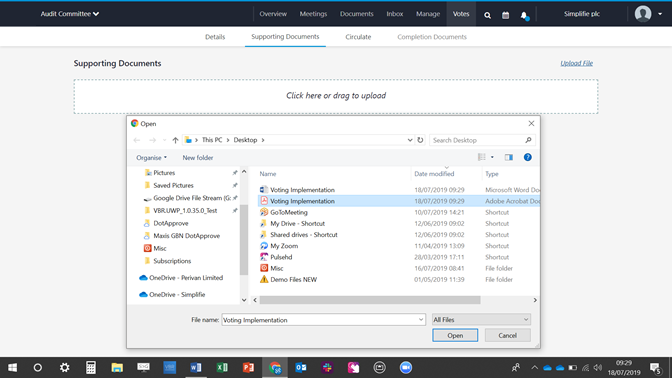Go to Meetings in top navigation

(x=313, y=14)
